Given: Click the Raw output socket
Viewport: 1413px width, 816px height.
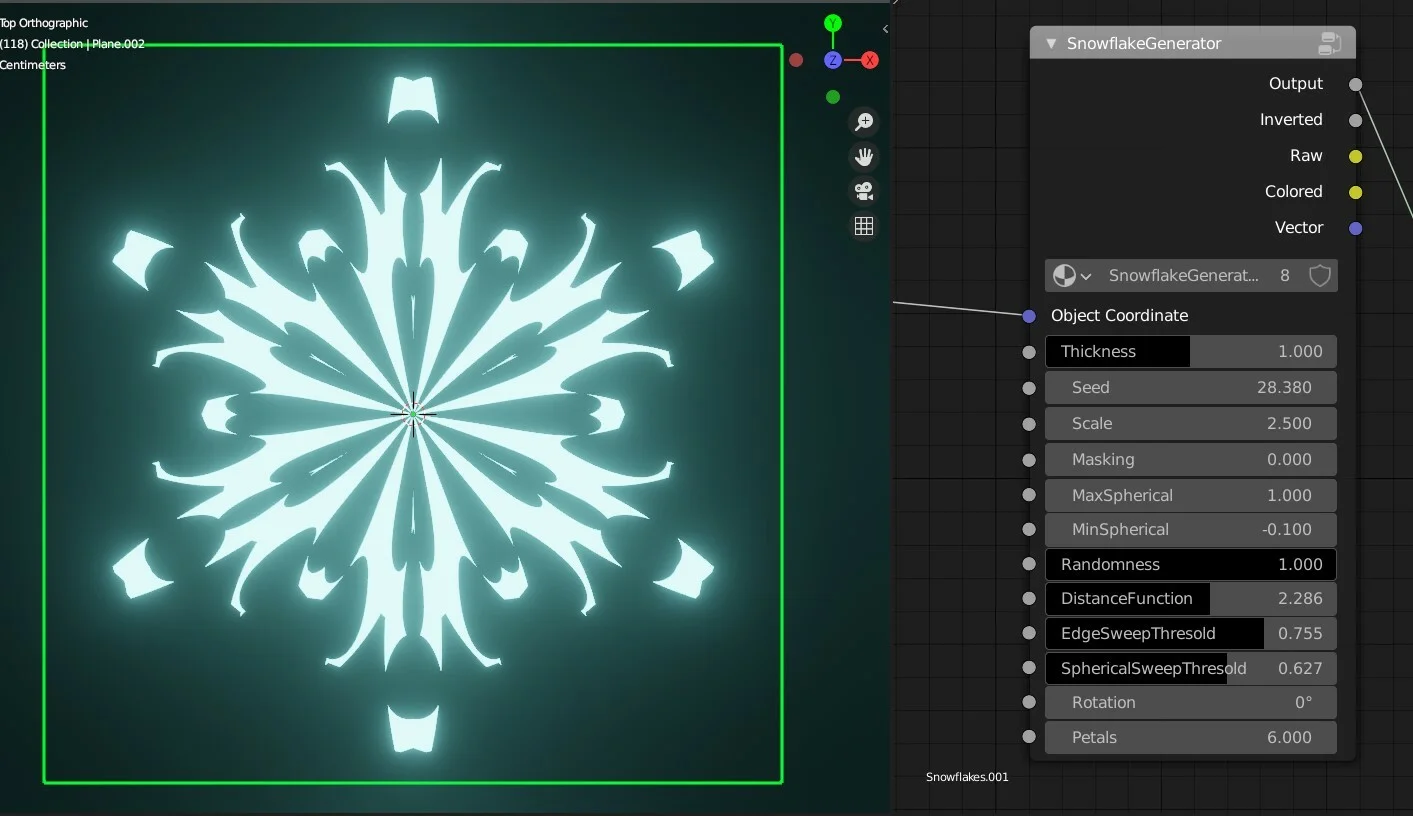Looking at the screenshot, I should click(x=1355, y=156).
